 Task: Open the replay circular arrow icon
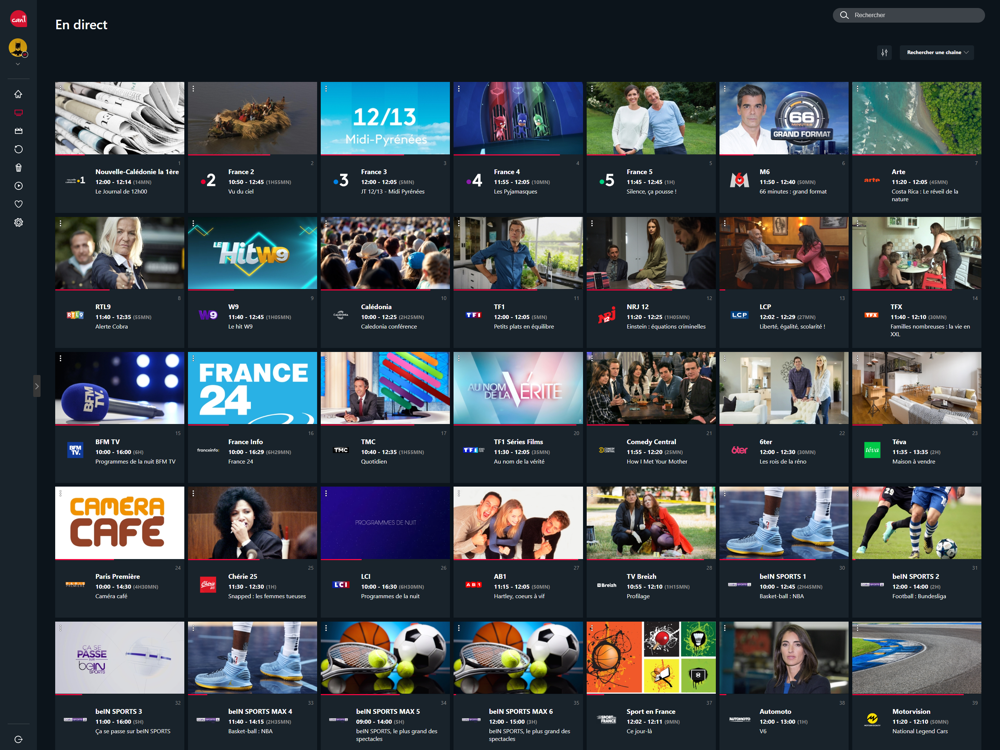pyautogui.click(x=18, y=149)
